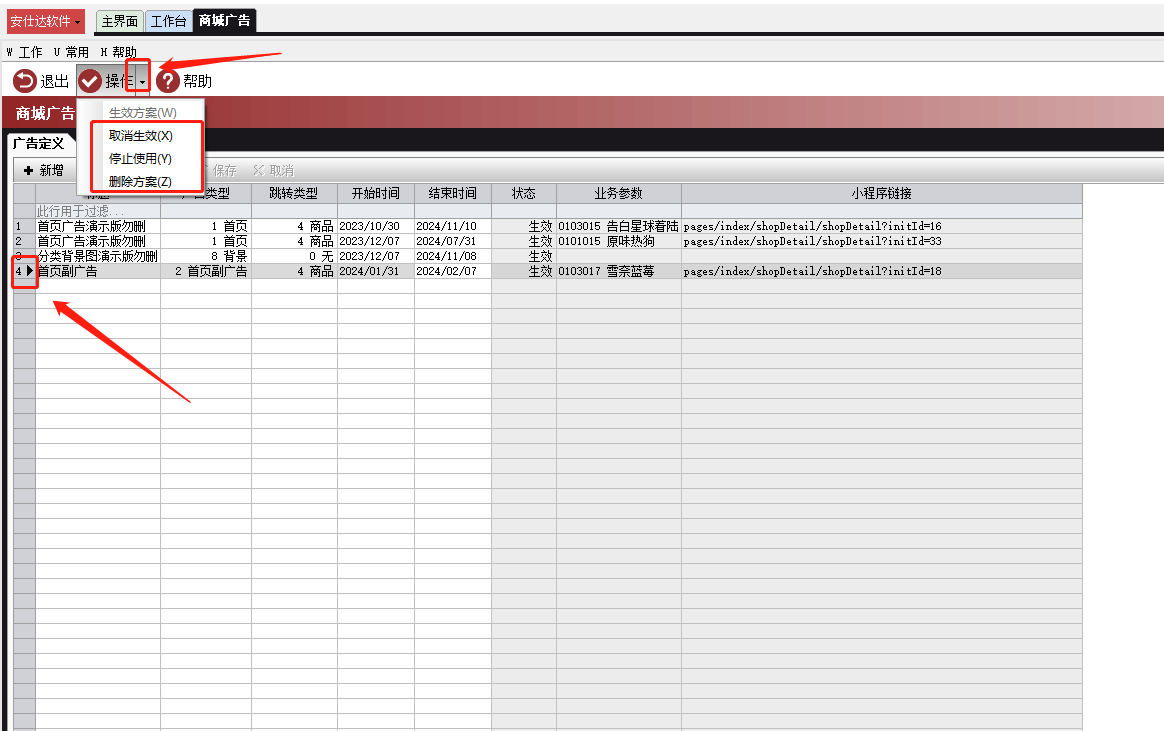This screenshot has height=731, width=1164.
Task: Switch to the 主界面 tab
Action: coord(120,22)
